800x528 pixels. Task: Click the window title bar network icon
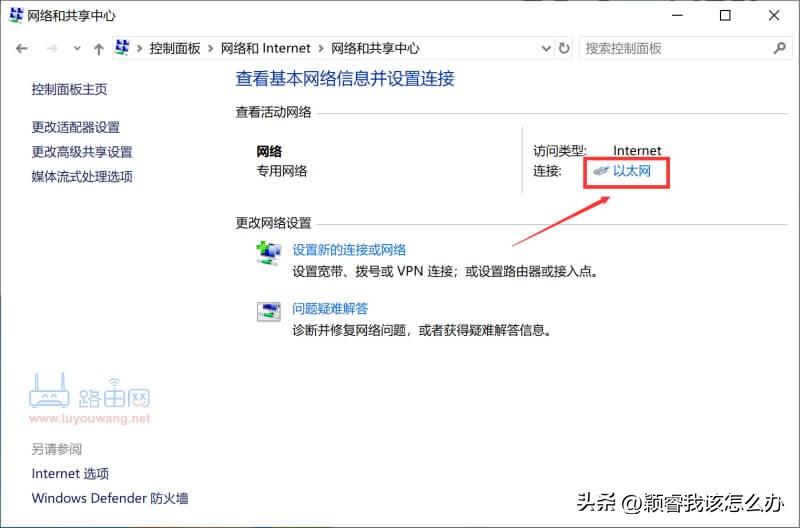click(x=16, y=15)
